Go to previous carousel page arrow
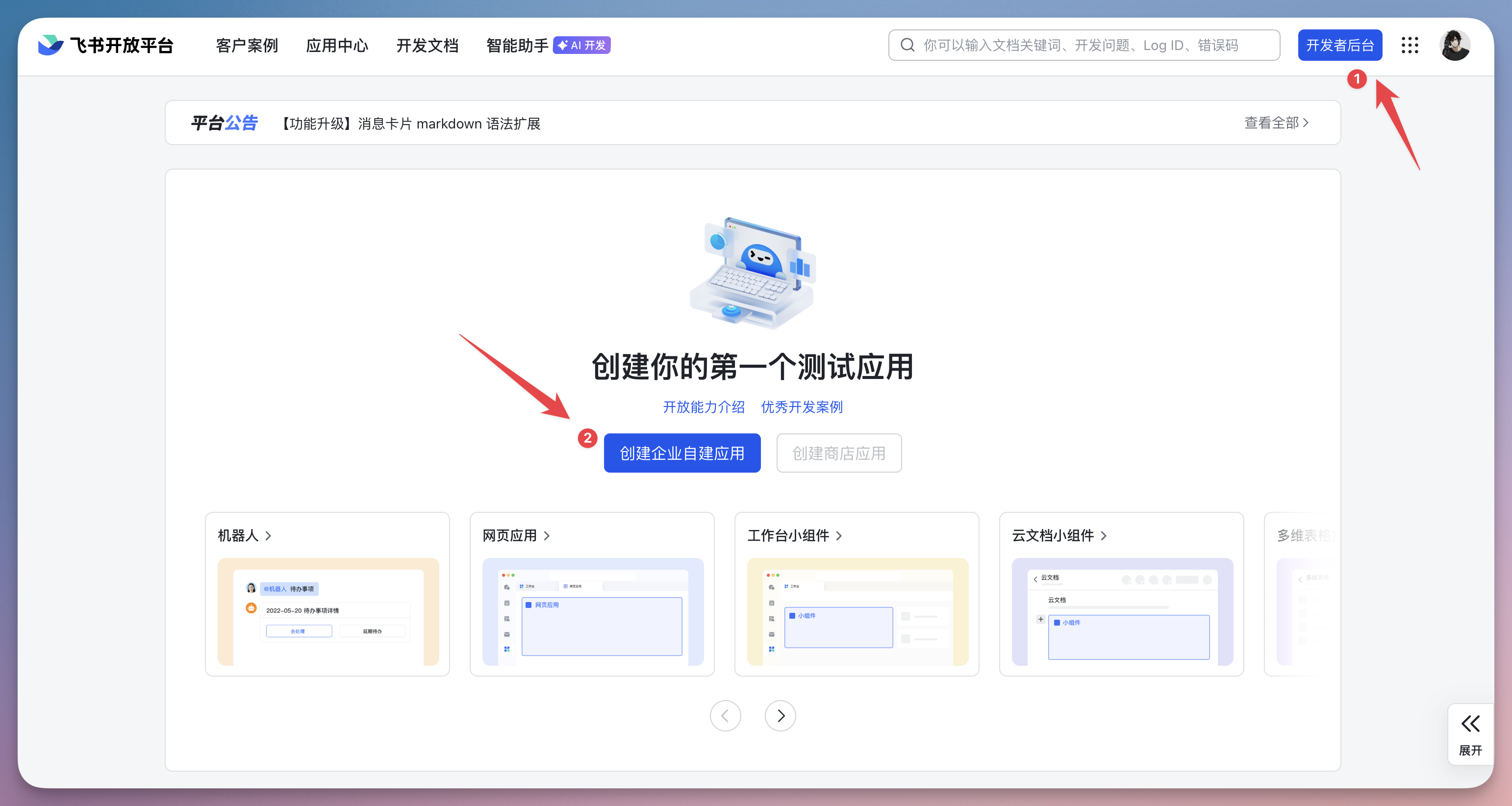Image resolution: width=1512 pixels, height=806 pixels. (x=725, y=716)
